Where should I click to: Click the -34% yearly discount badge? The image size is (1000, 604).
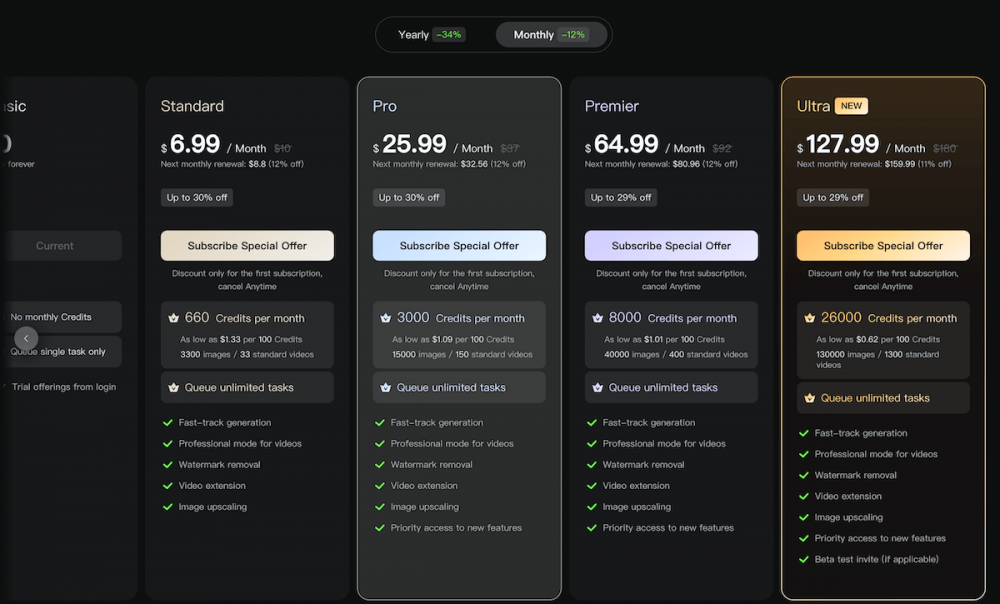(x=449, y=34)
